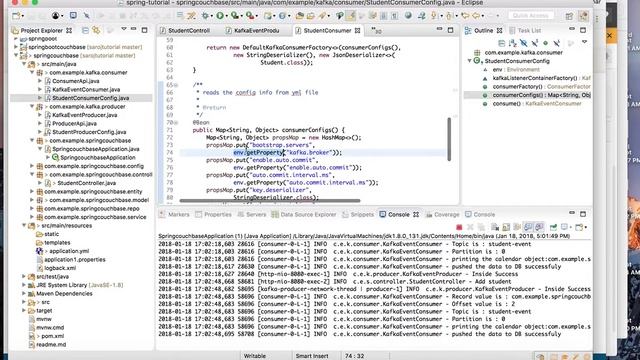The height and width of the screenshot is (360, 640).
Task: Toggle Hide Static members in Outline toolbar
Action: click(x=535, y=43)
